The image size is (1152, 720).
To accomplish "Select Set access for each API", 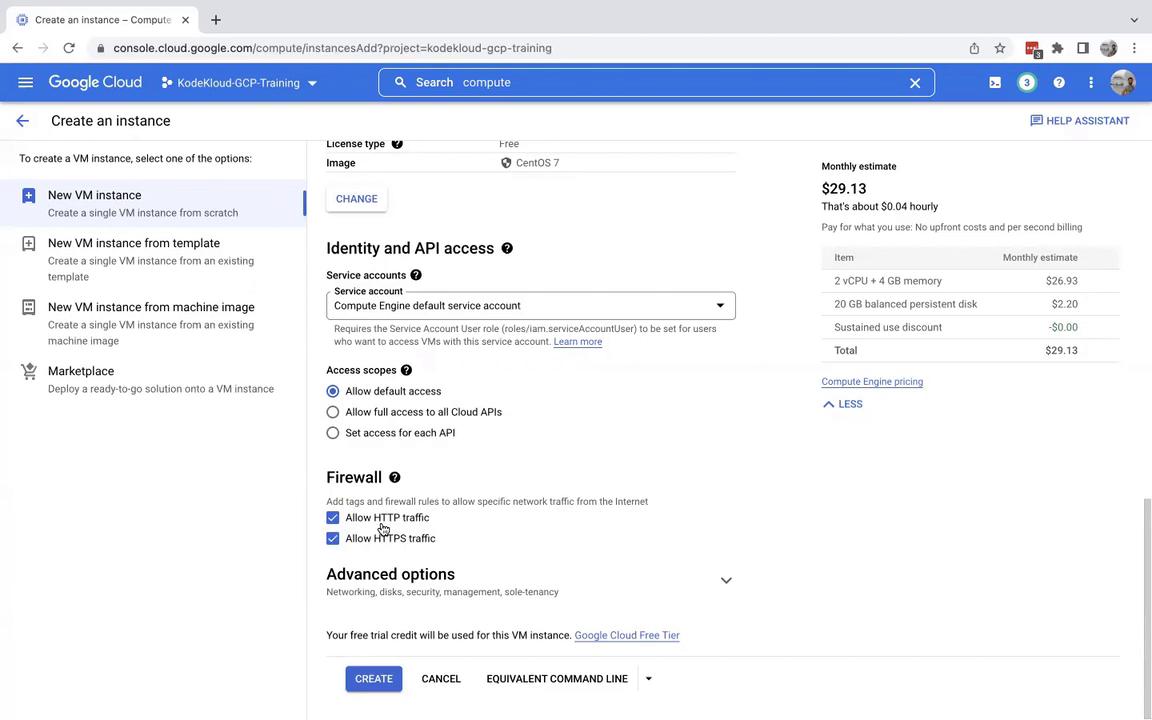I will [x=333, y=433].
